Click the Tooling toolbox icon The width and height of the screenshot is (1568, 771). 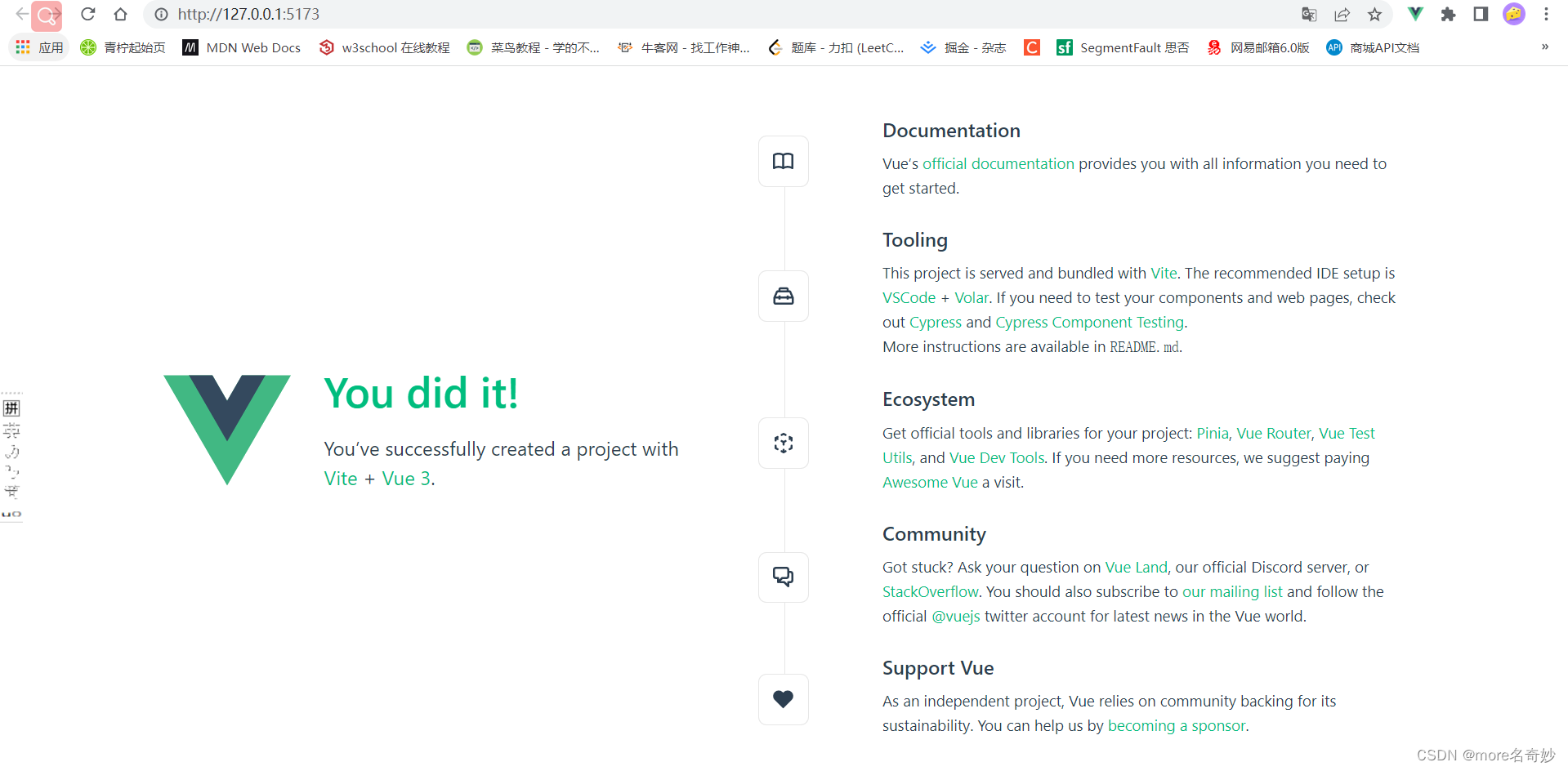coord(783,296)
